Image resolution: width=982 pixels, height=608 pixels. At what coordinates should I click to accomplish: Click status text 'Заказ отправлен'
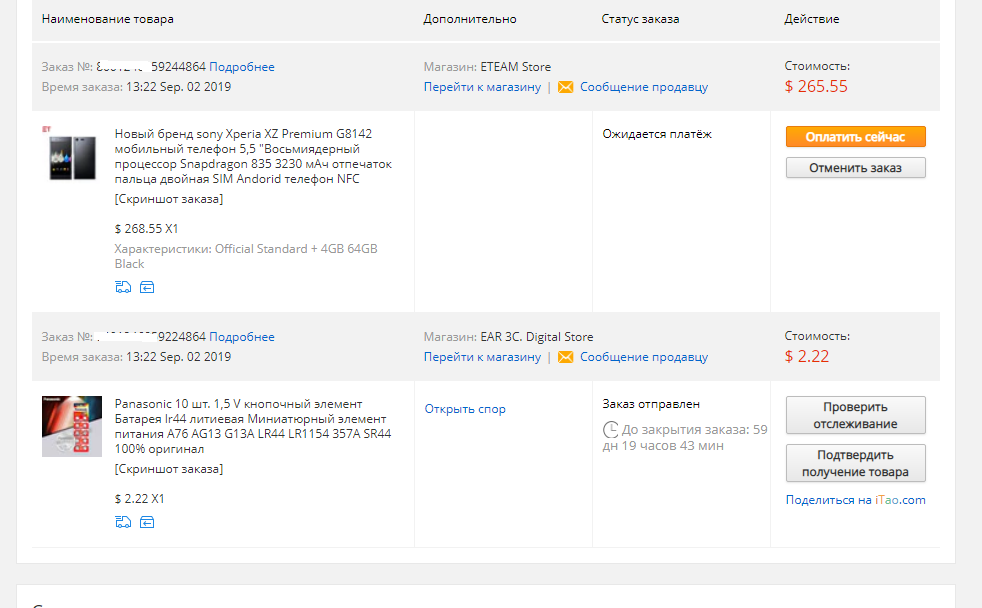point(651,404)
